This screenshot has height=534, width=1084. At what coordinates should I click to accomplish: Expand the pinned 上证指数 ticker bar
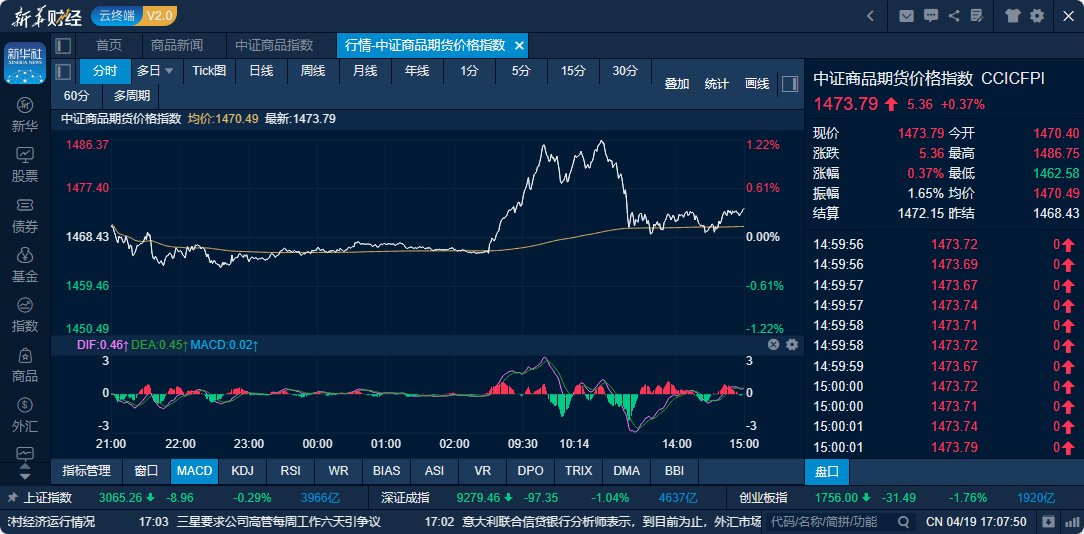13,497
